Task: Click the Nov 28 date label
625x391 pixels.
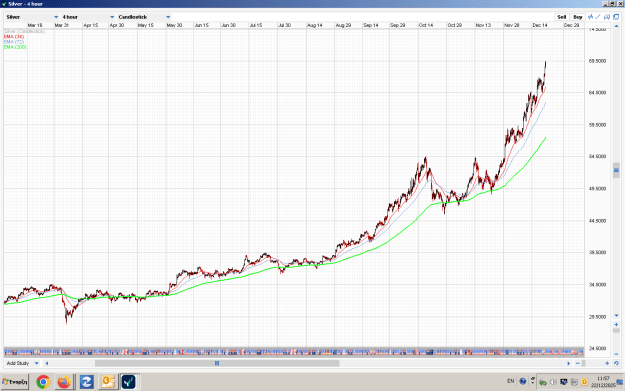Action: (511, 25)
